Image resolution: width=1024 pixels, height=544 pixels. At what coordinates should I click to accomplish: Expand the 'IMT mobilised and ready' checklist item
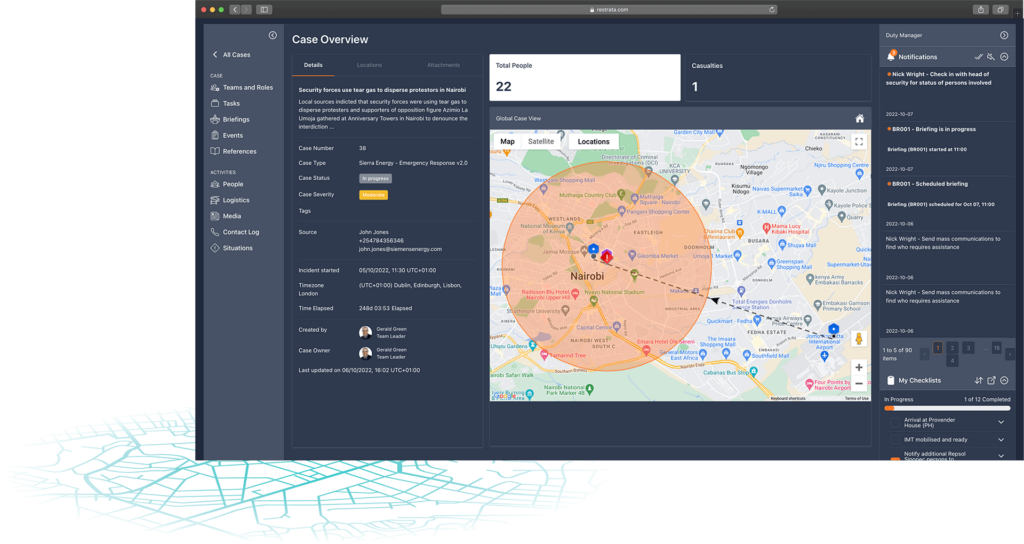tap(1001, 439)
